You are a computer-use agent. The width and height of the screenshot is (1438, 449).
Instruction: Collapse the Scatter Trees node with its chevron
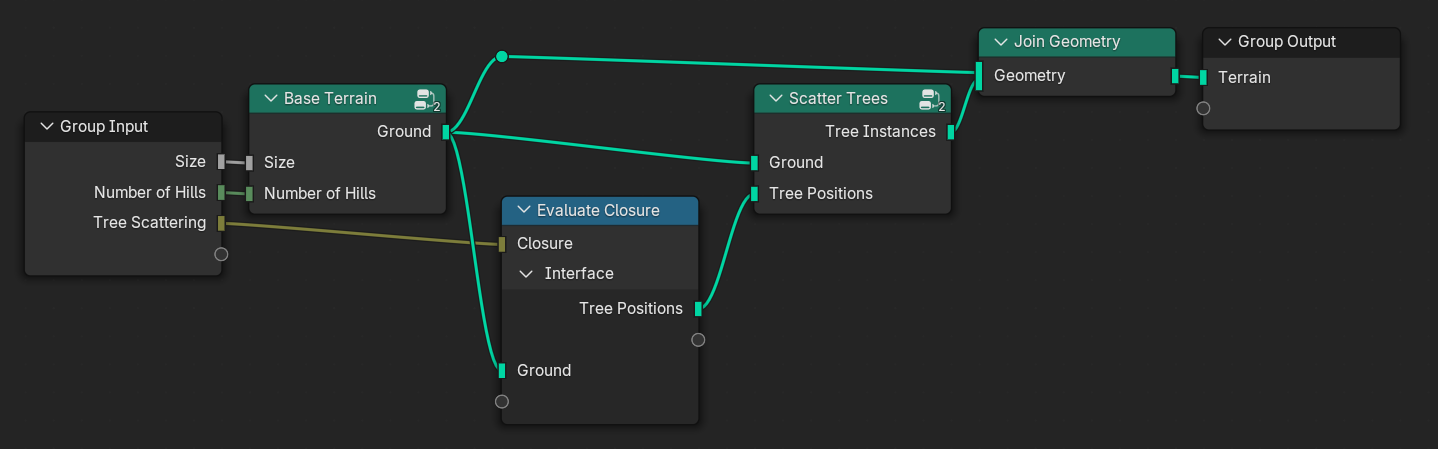coord(774,99)
